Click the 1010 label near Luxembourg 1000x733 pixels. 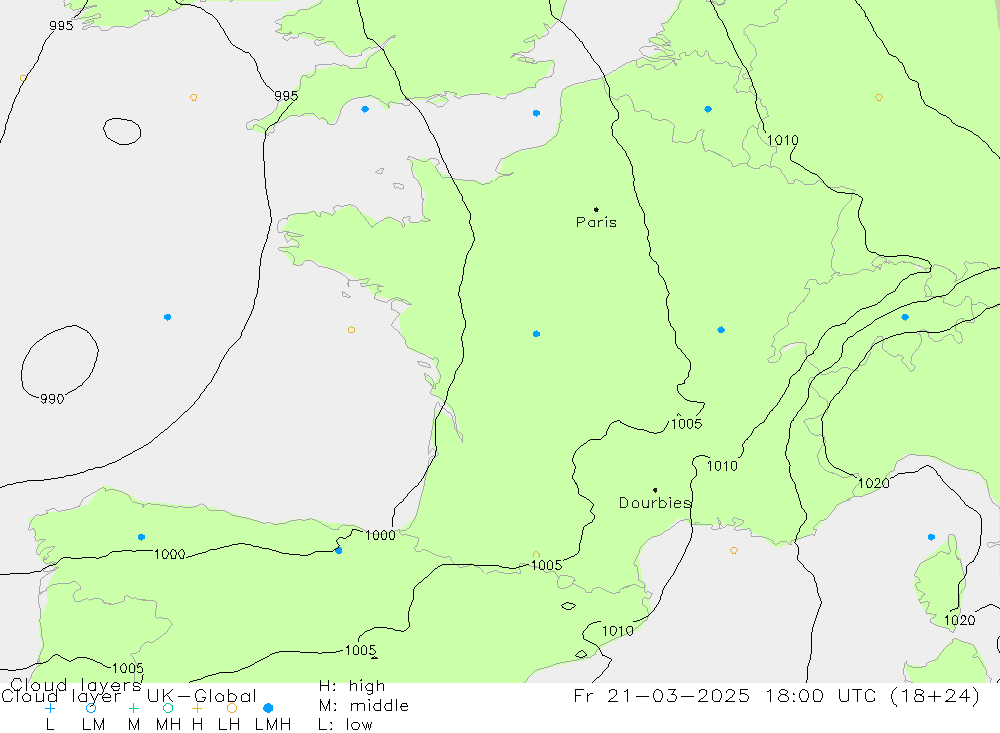[783, 140]
